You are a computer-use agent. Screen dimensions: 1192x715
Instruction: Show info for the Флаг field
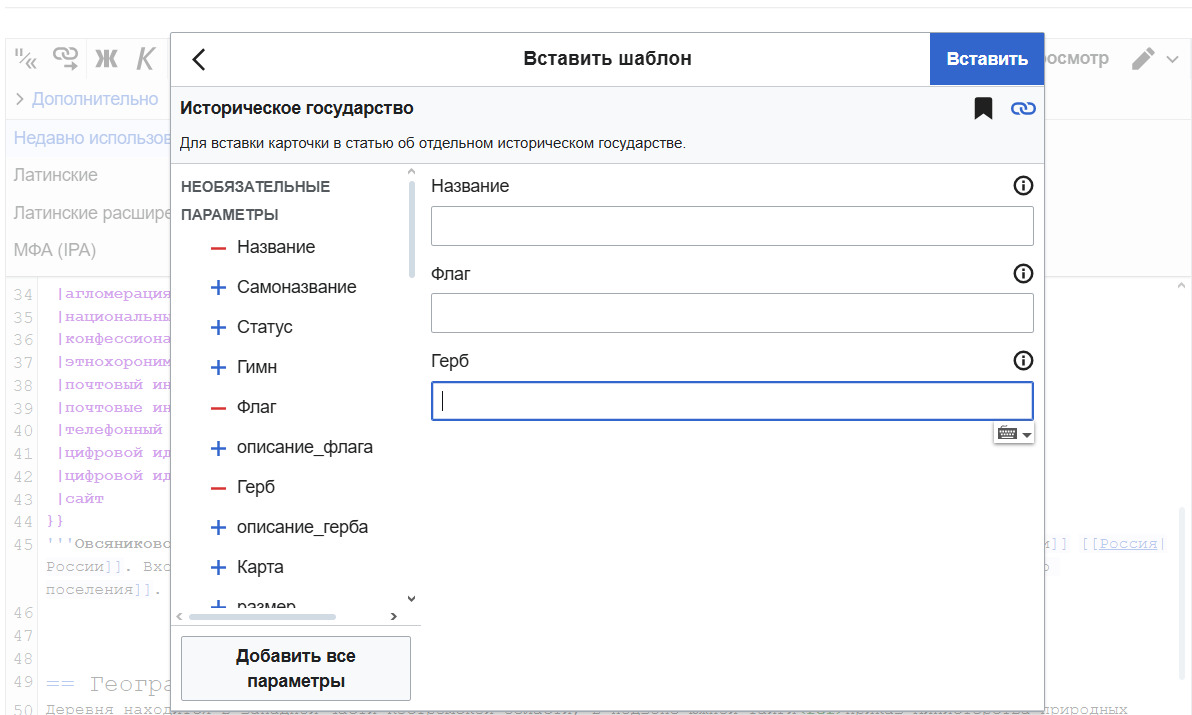pyautogui.click(x=1023, y=274)
